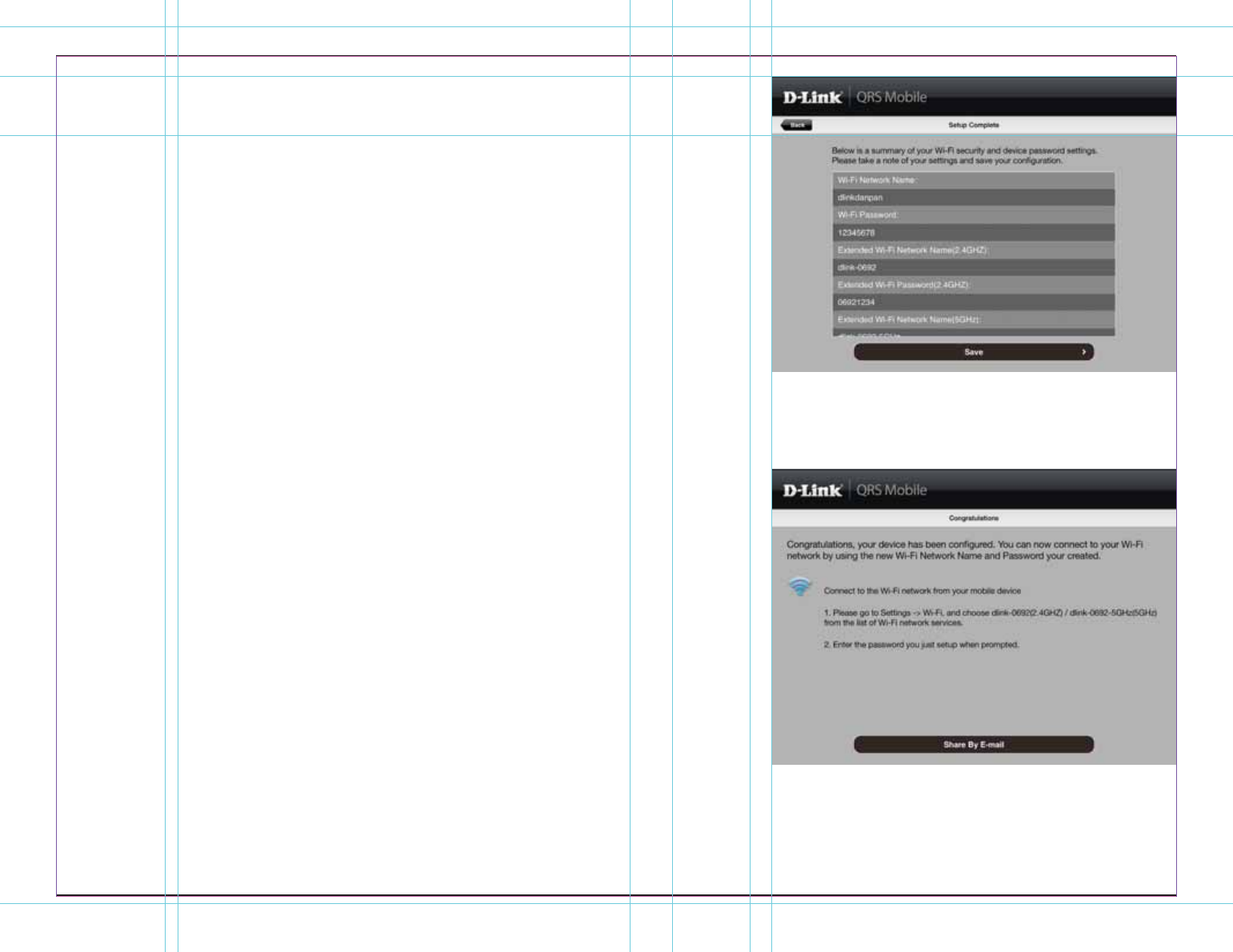Click 'Connect to the Wi-Fi network from your mobile device'
This screenshot has width=1233, height=952.
tap(923, 591)
